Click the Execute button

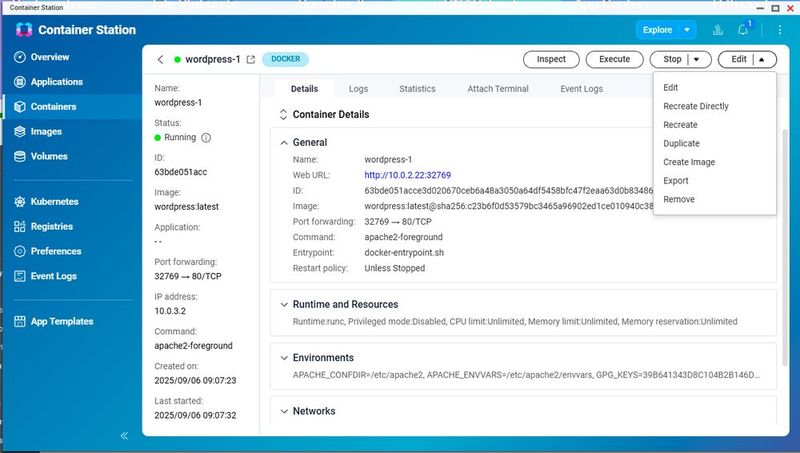pos(614,60)
